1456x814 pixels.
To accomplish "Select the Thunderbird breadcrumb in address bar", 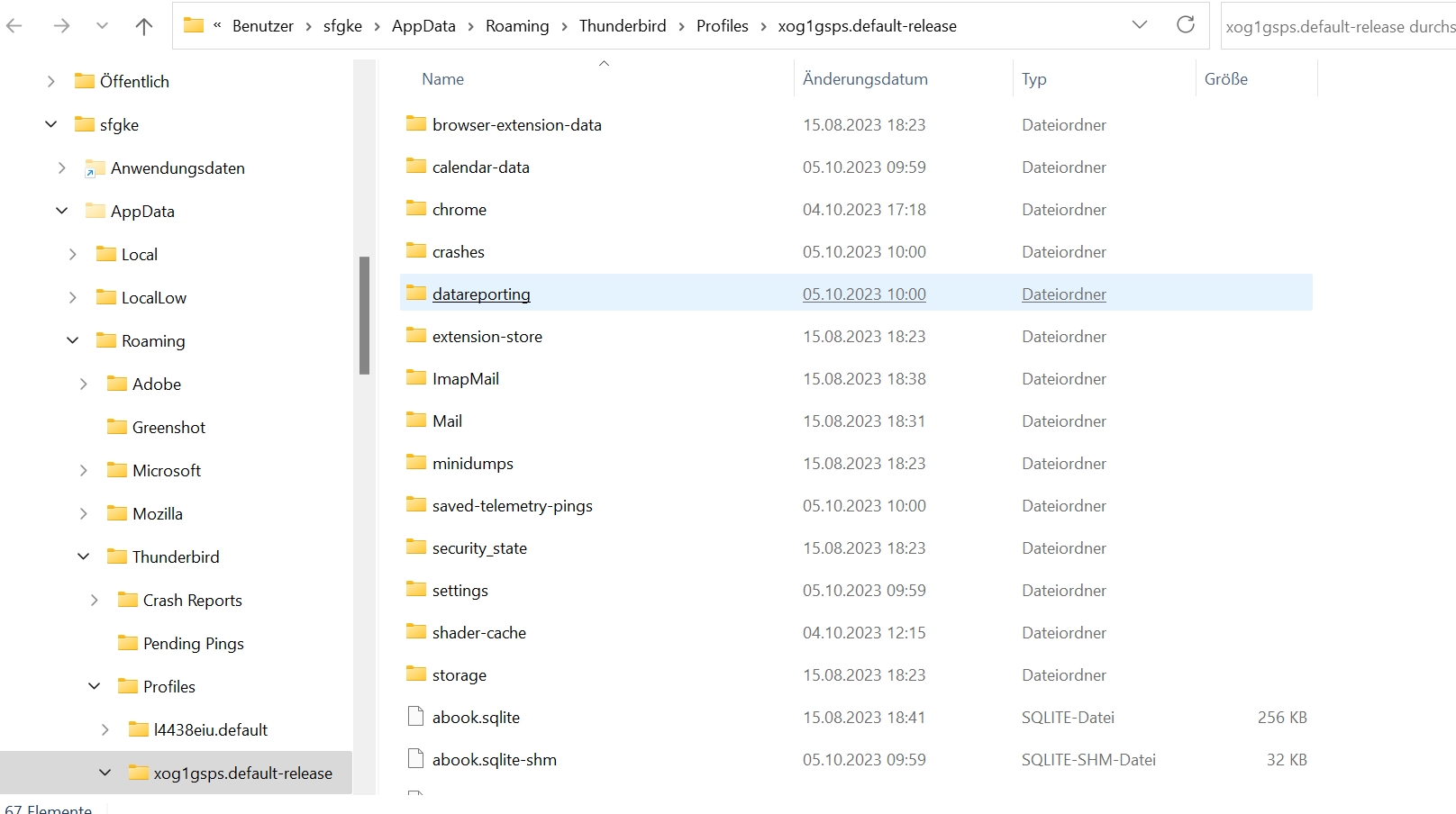I will coord(623,26).
